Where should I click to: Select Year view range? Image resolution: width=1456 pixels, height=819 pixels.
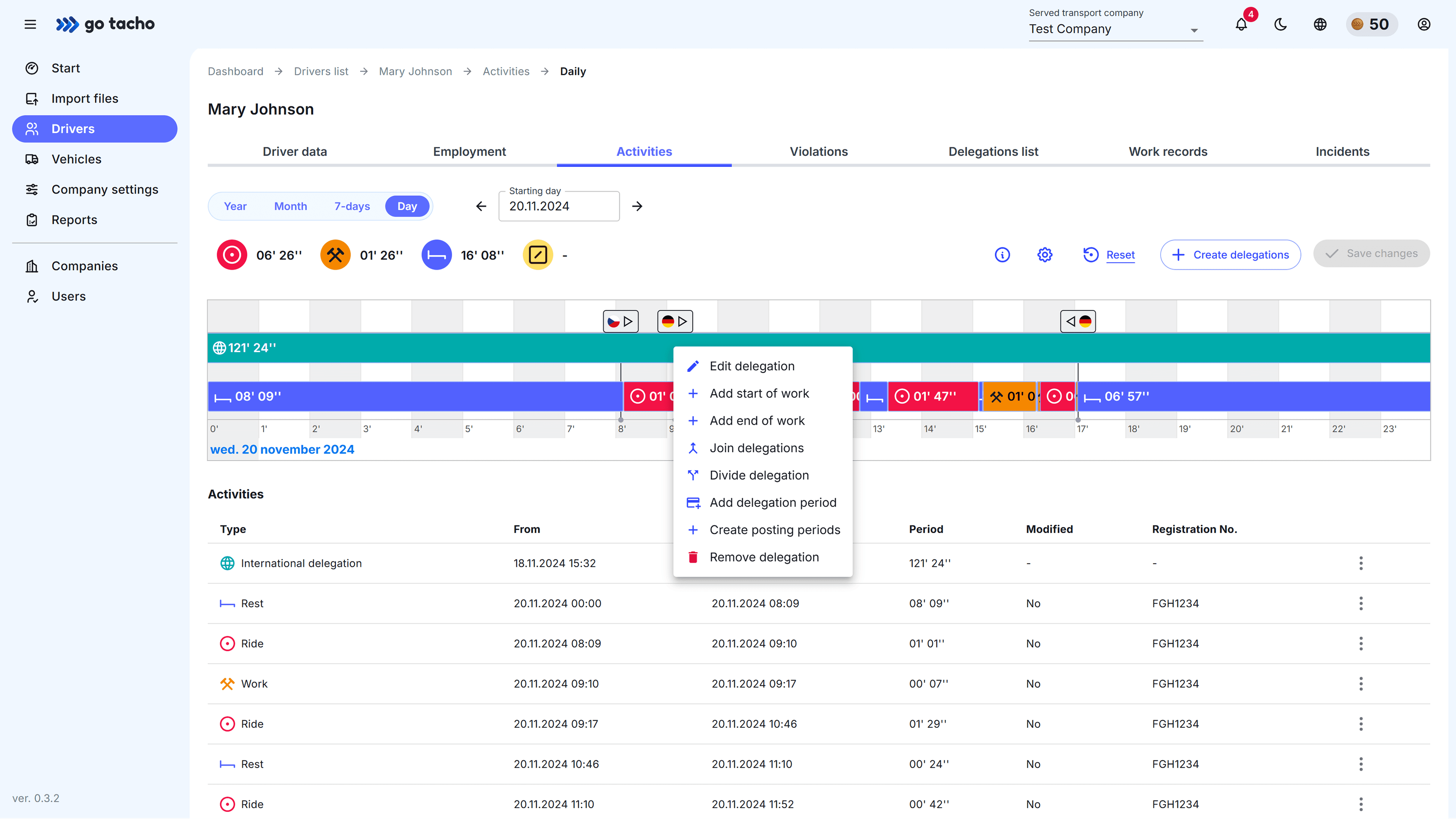click(235, 207)
